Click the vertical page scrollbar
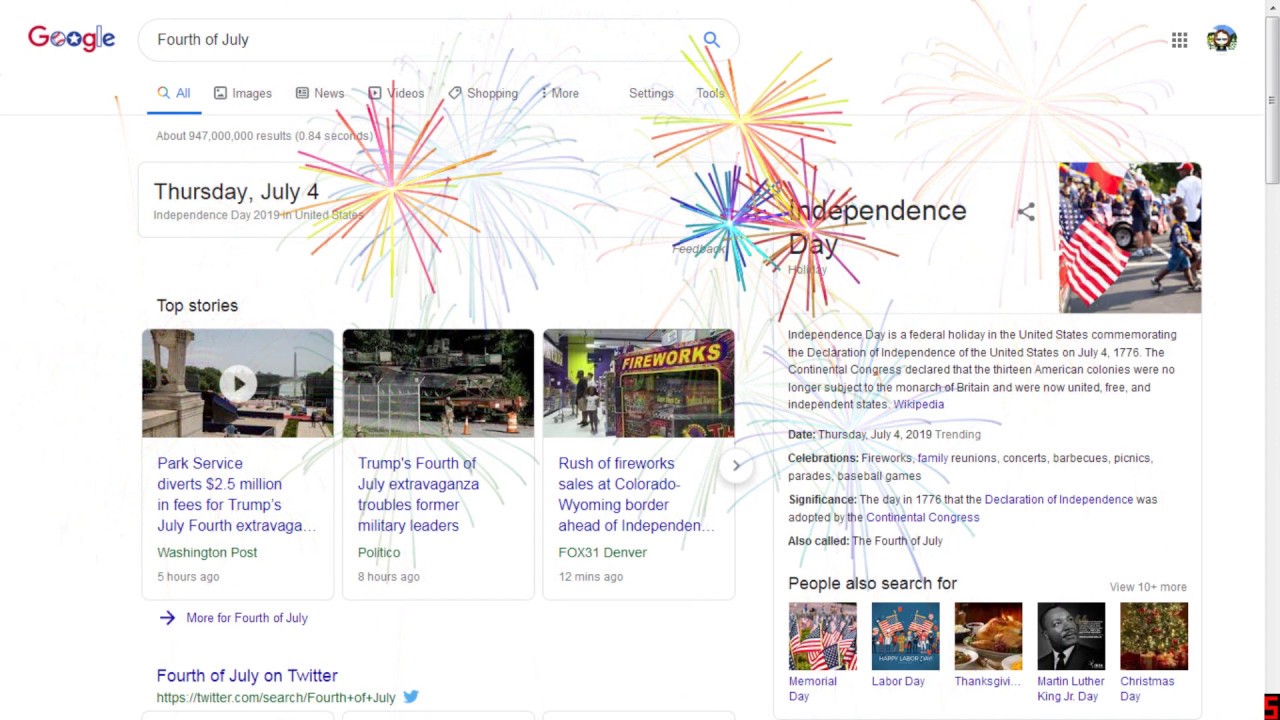Viewport: 1280px width, 720px height. pos(1272,100)
